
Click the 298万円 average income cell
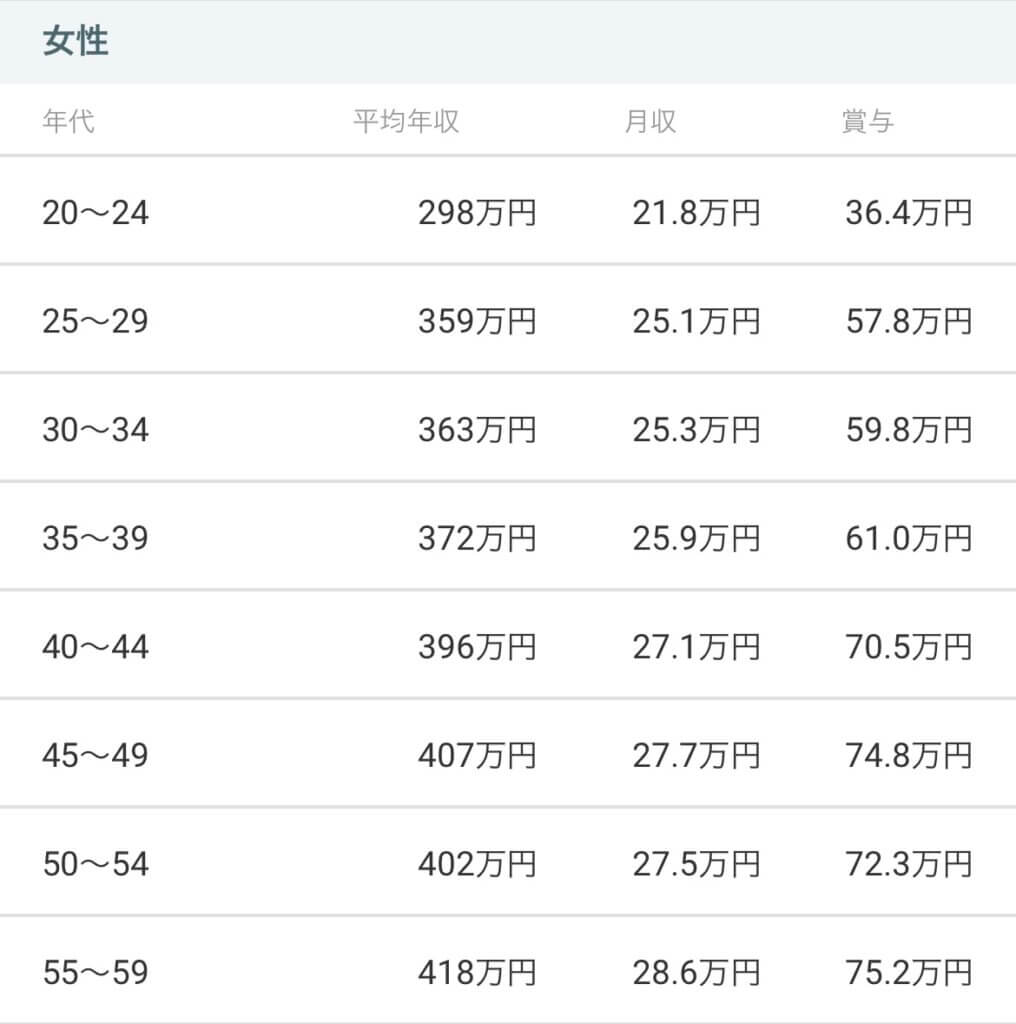477,213
